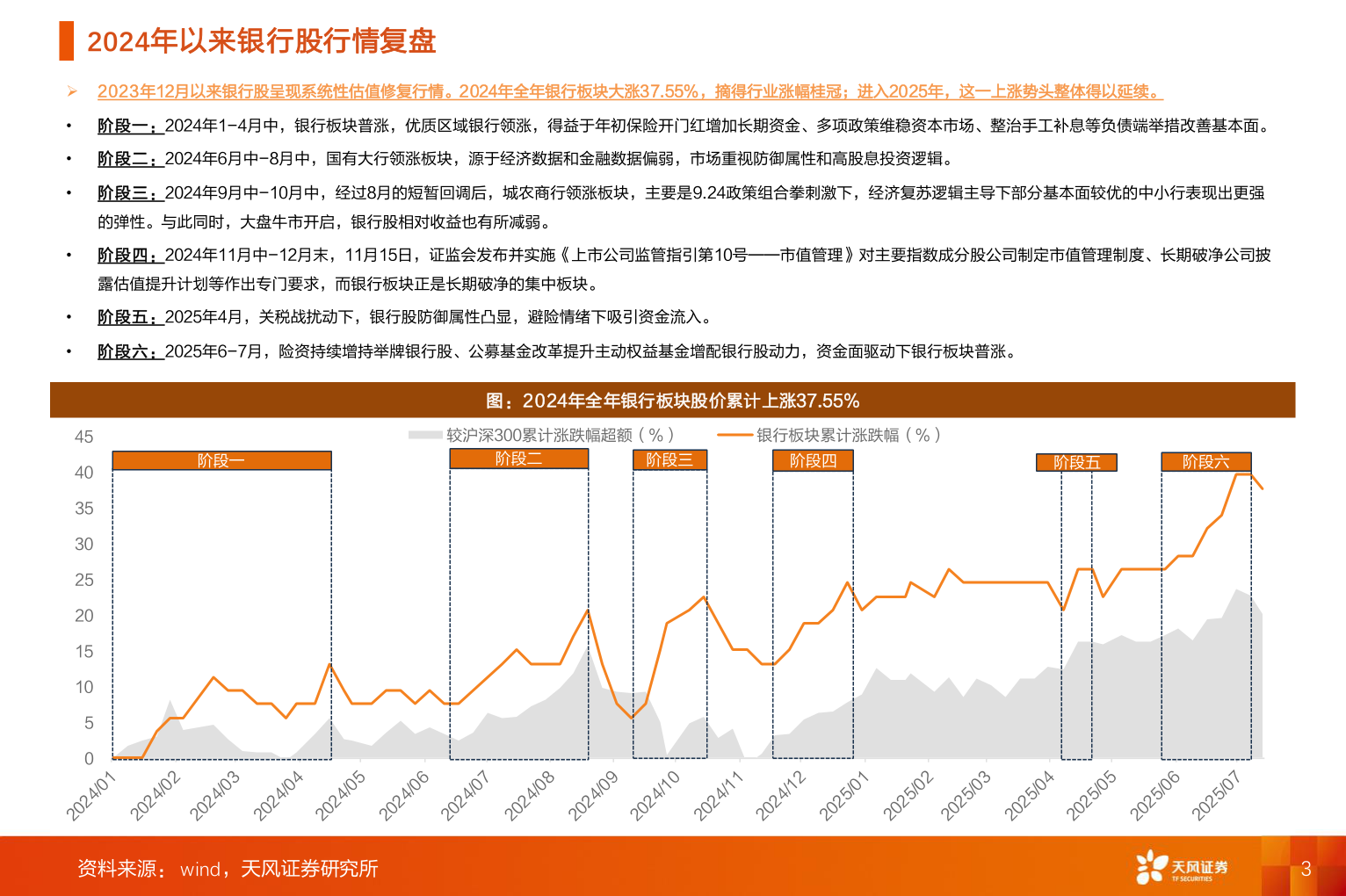Viewport: 1346px width, 896px height.
Task: Select the 阶段一： bullet heading
Action: pyautogui.click(x=130, y=126)
